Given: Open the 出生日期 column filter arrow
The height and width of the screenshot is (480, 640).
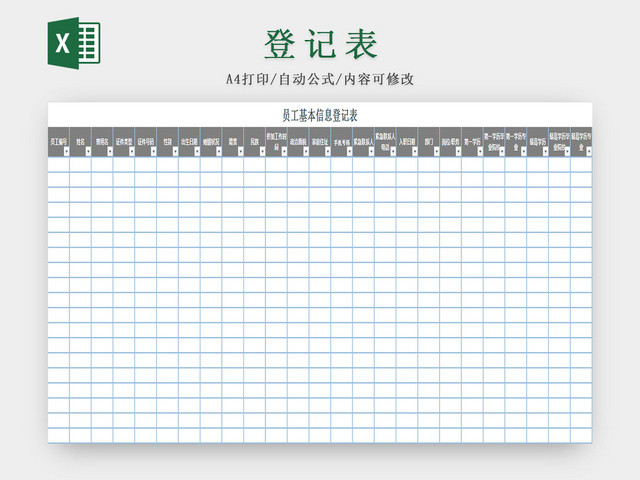Looking at the screenshot, I should coord(197,152).
